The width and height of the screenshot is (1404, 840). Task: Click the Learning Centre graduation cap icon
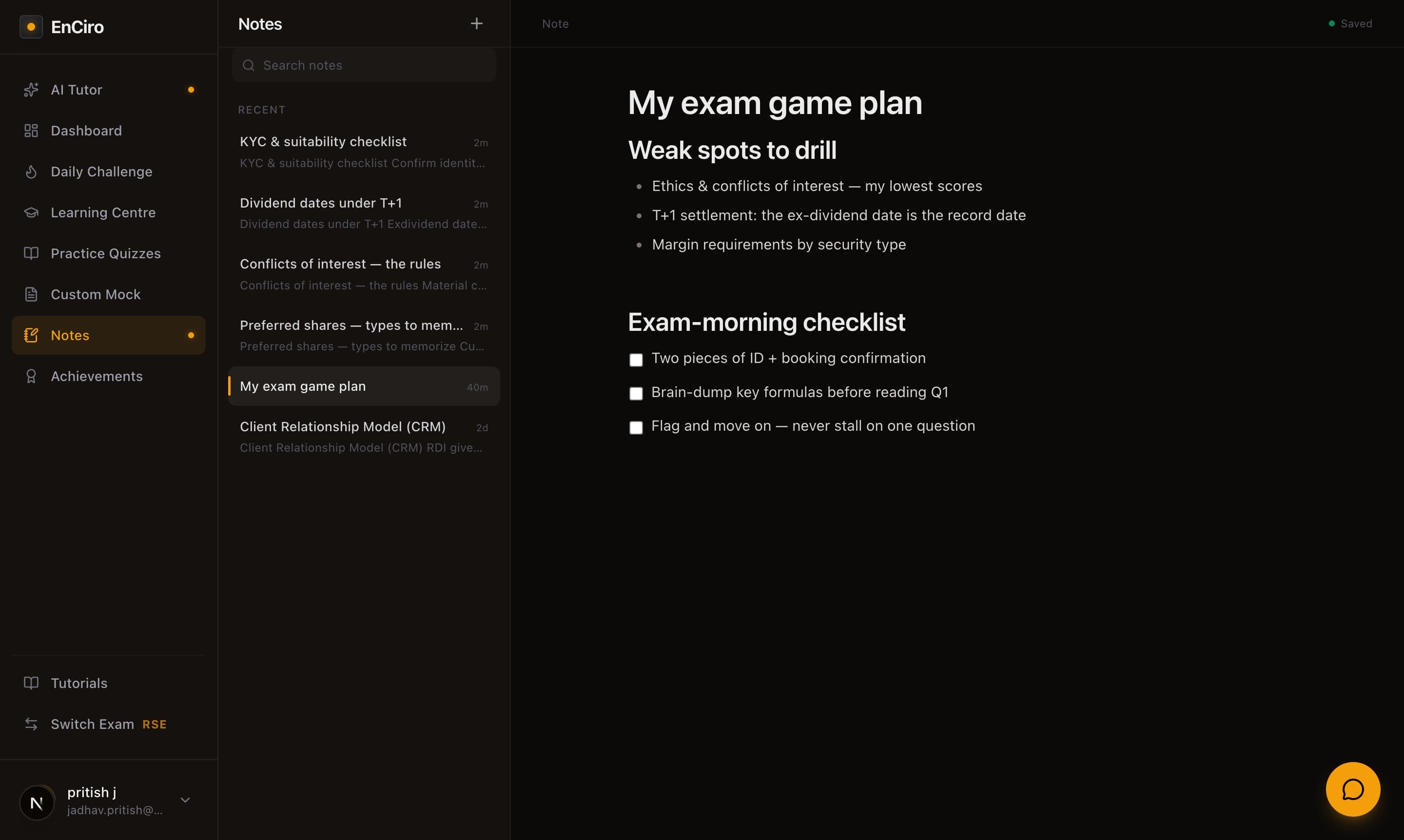point(31,212)
